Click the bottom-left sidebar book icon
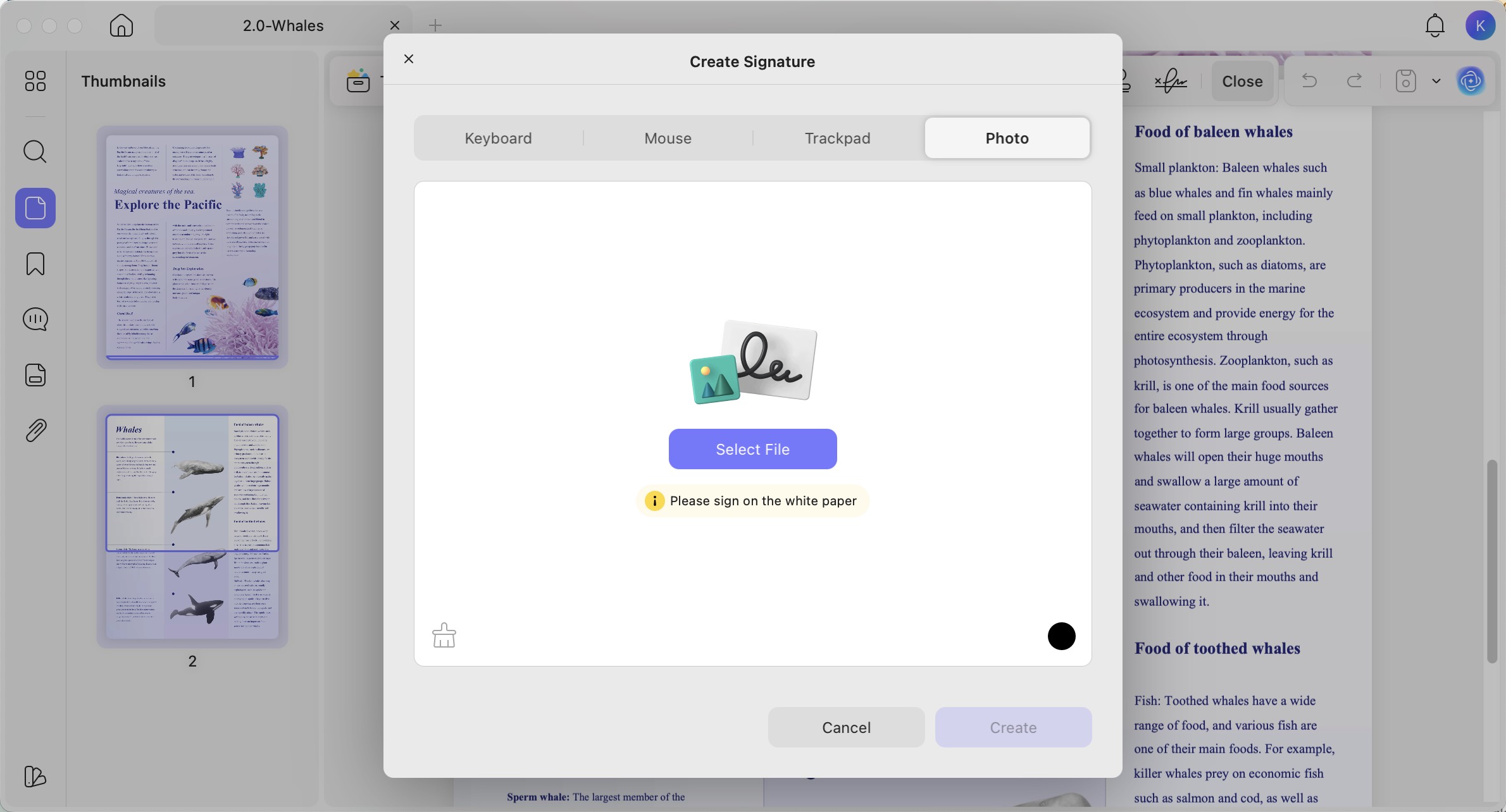This screenshot has width=1506, height=812. point(35,777)
